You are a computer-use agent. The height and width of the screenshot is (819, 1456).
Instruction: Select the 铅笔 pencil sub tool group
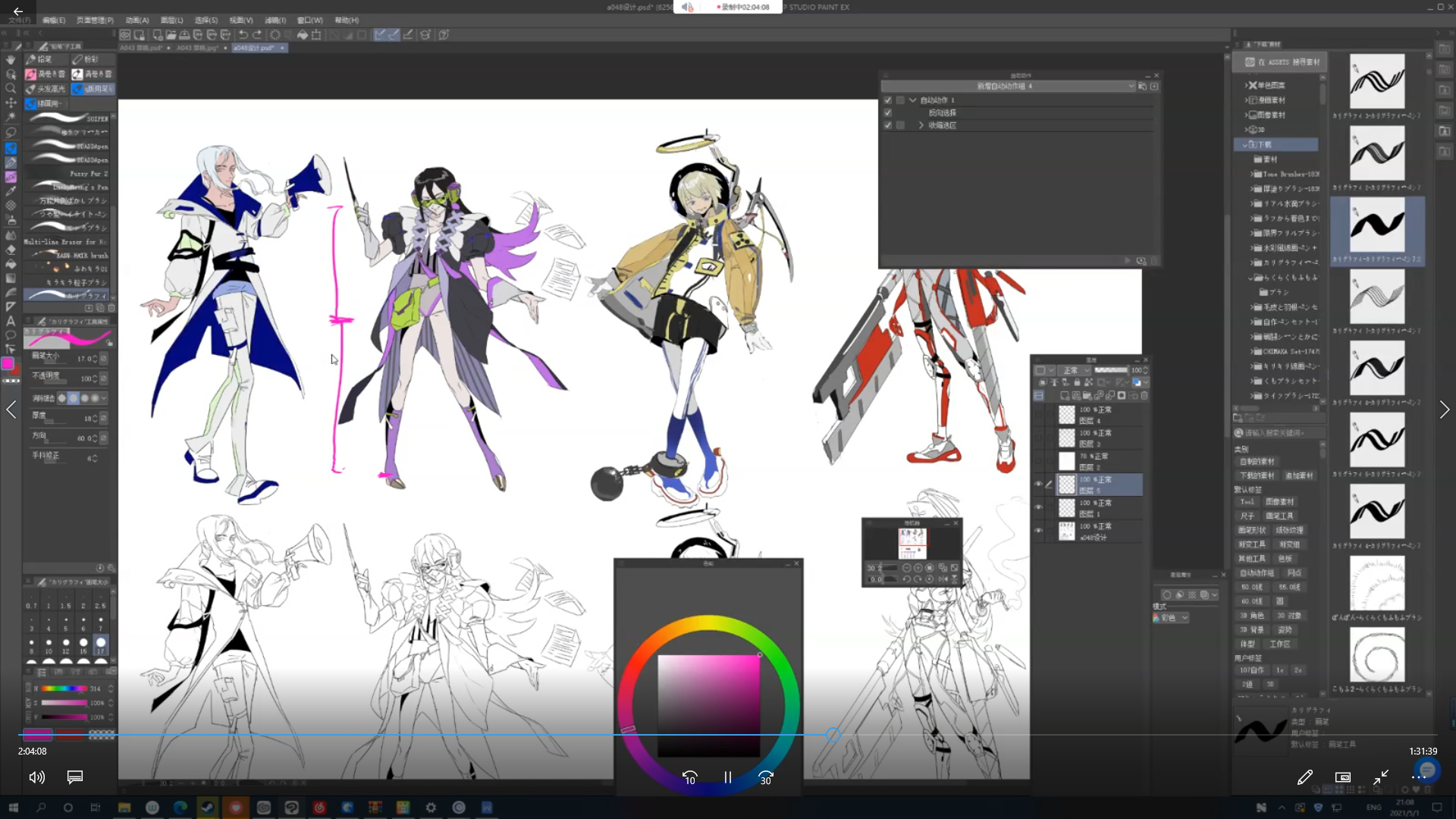[45, 59]
